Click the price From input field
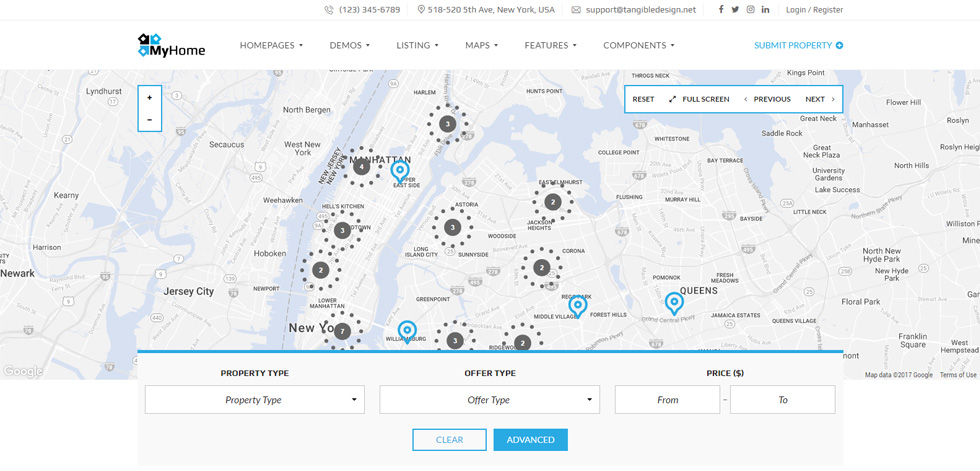Image resolution: width=980 pixels, height=471 pixels. click(667, 400)
